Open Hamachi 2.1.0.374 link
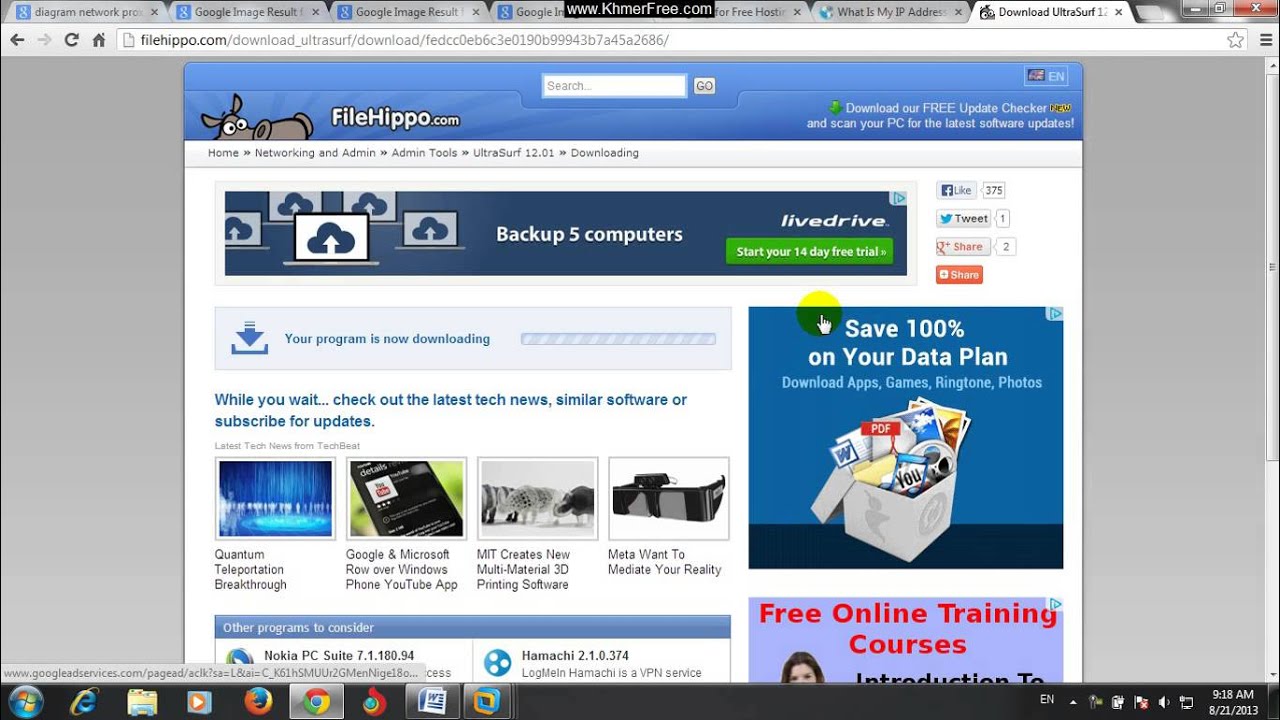 [x=575, y=656]
